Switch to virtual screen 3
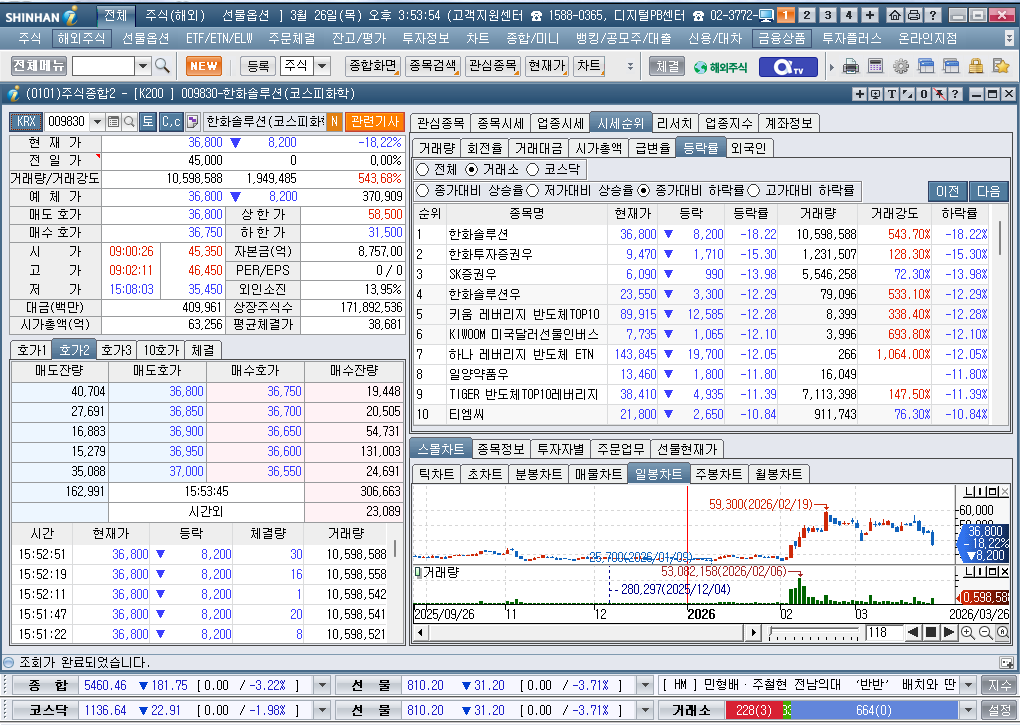Screen dimensions: 1020x725 pyautogui.click(x=827, y=15)
